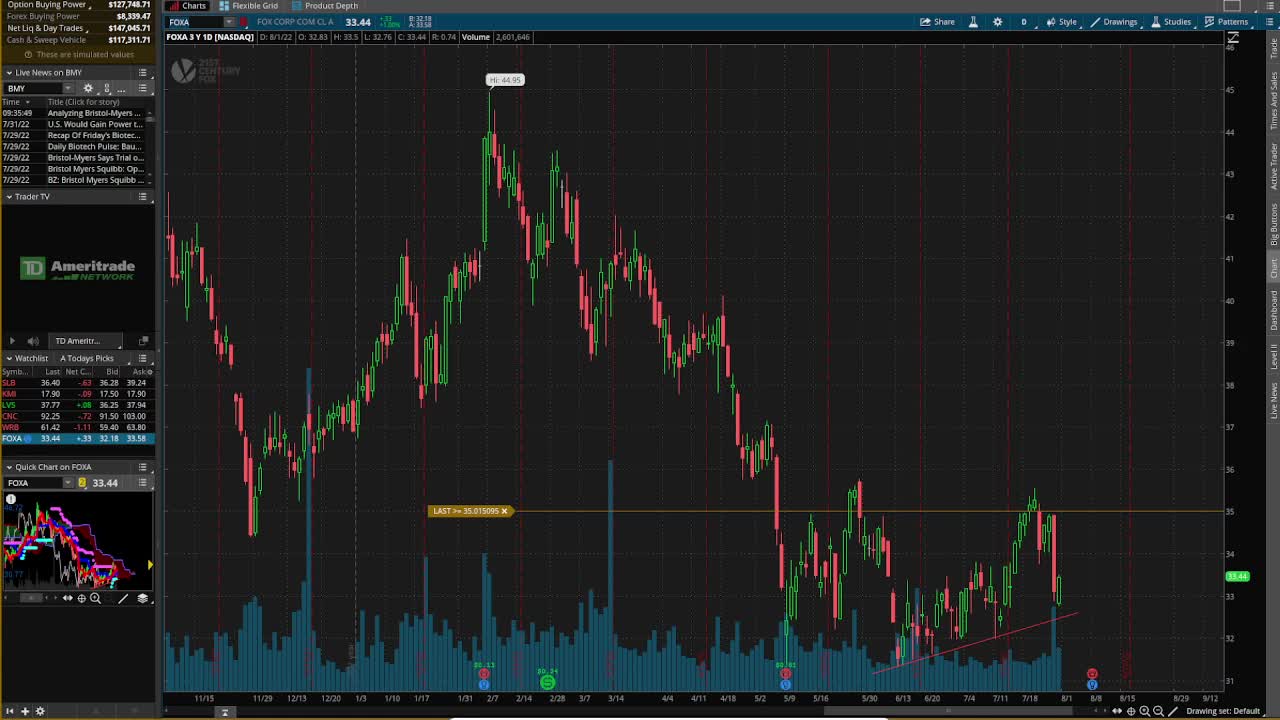Collapse the Trader TV section
The height and width of the screenshot is (720, 1280).
(x=9, y=197)
